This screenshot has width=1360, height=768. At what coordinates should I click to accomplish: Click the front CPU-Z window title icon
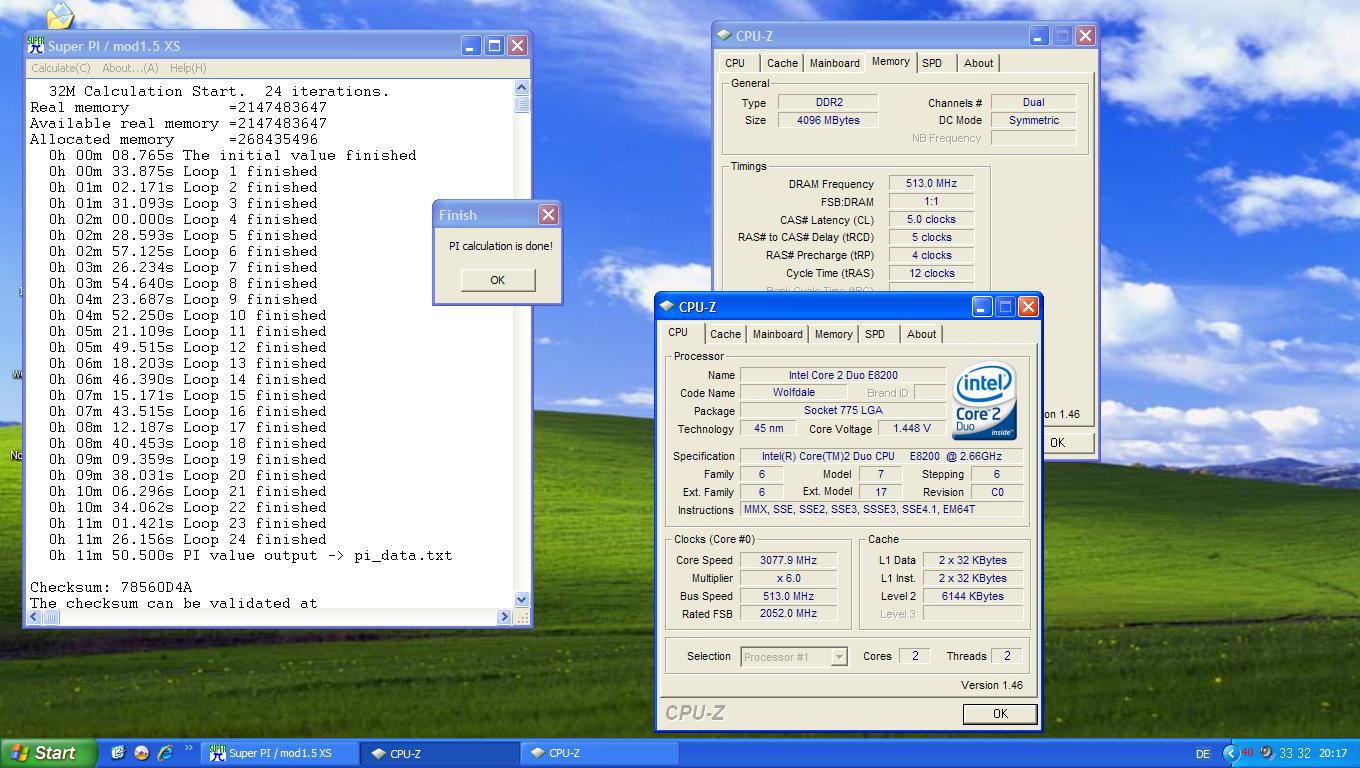tap(667, 307)
